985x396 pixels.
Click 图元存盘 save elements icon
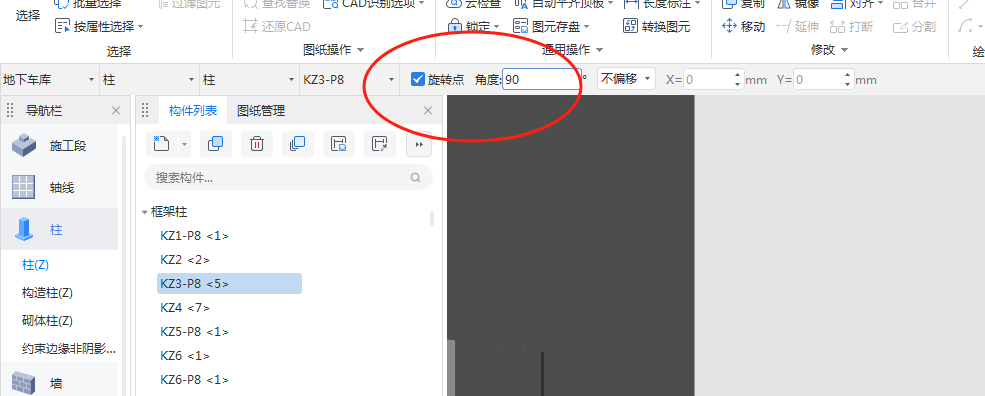[520, 26]
